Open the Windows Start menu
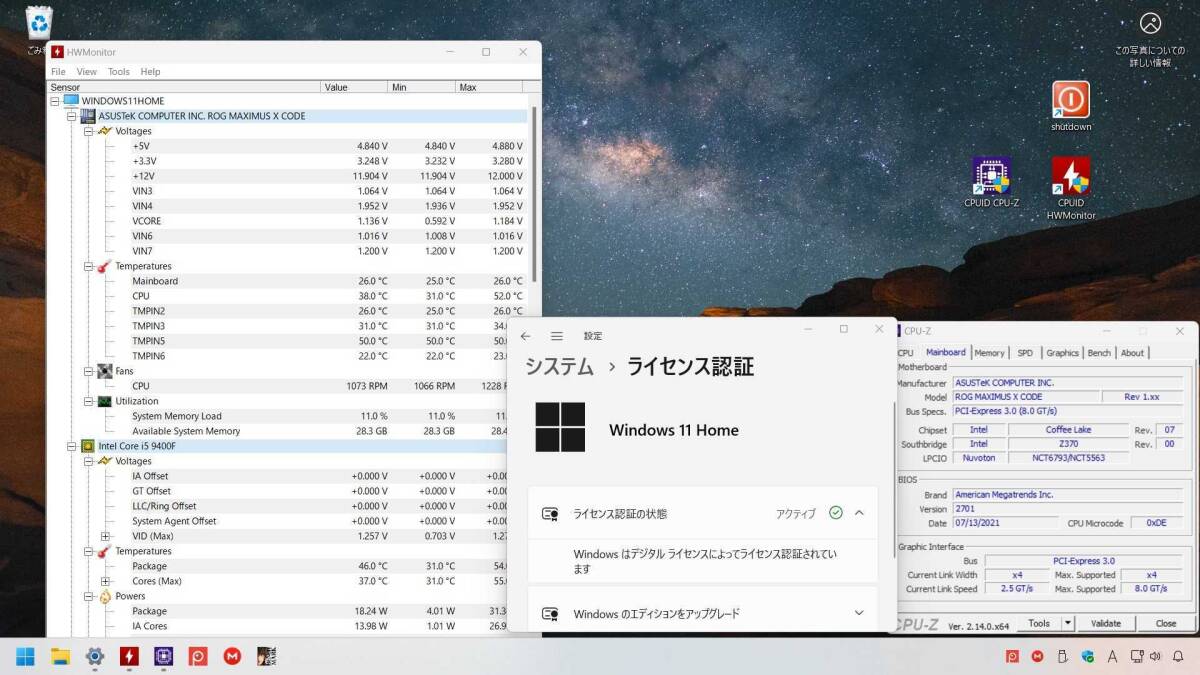Image resolution: width=1200 pixels, height=675 pixels. [25, 656]
